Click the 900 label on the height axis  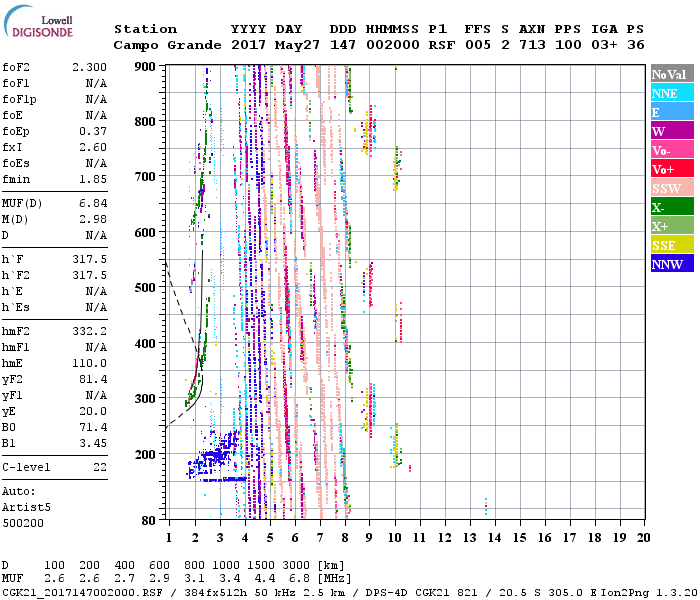coord(146,67)
